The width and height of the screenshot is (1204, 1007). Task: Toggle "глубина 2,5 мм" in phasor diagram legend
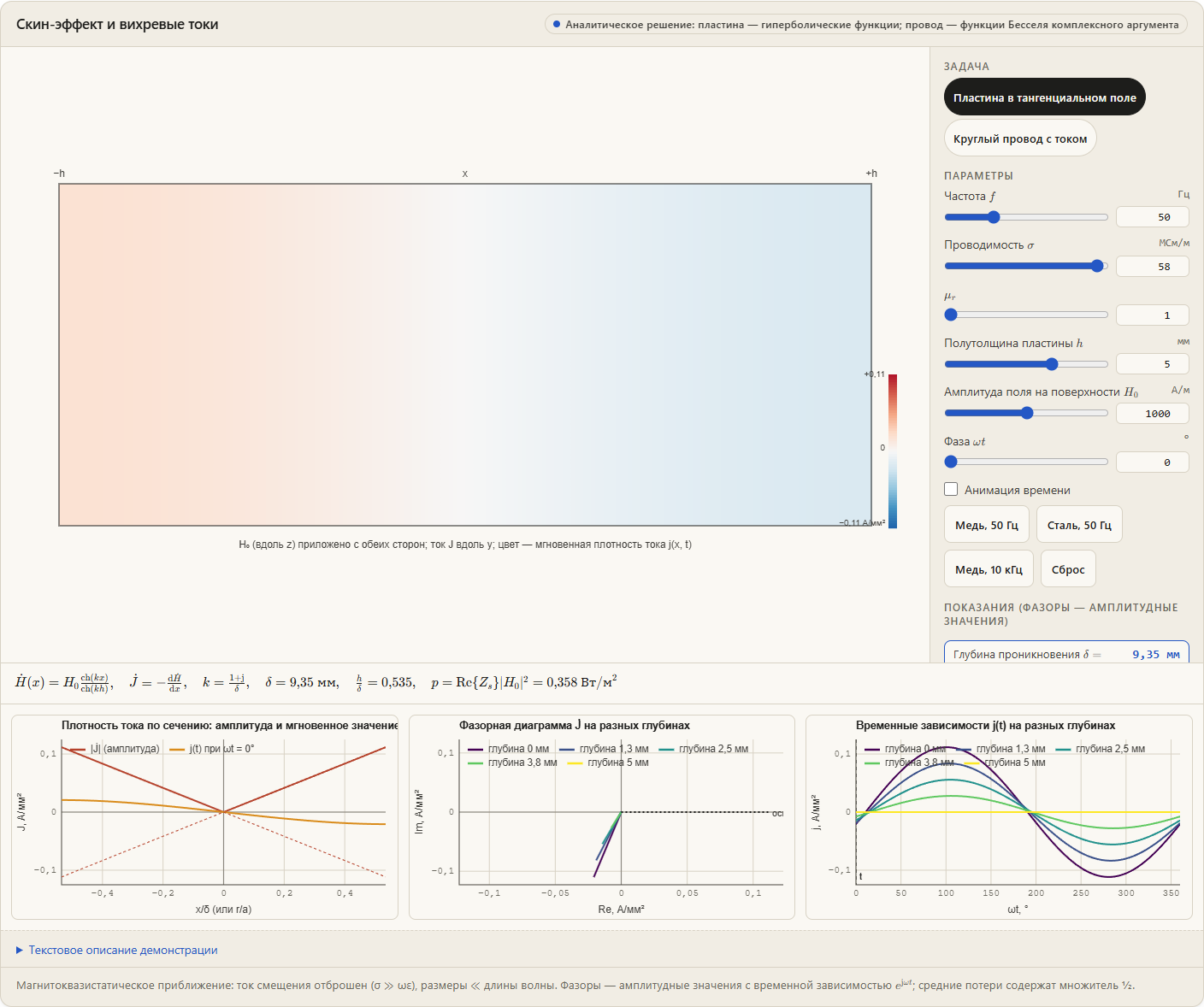click(704, 749)
